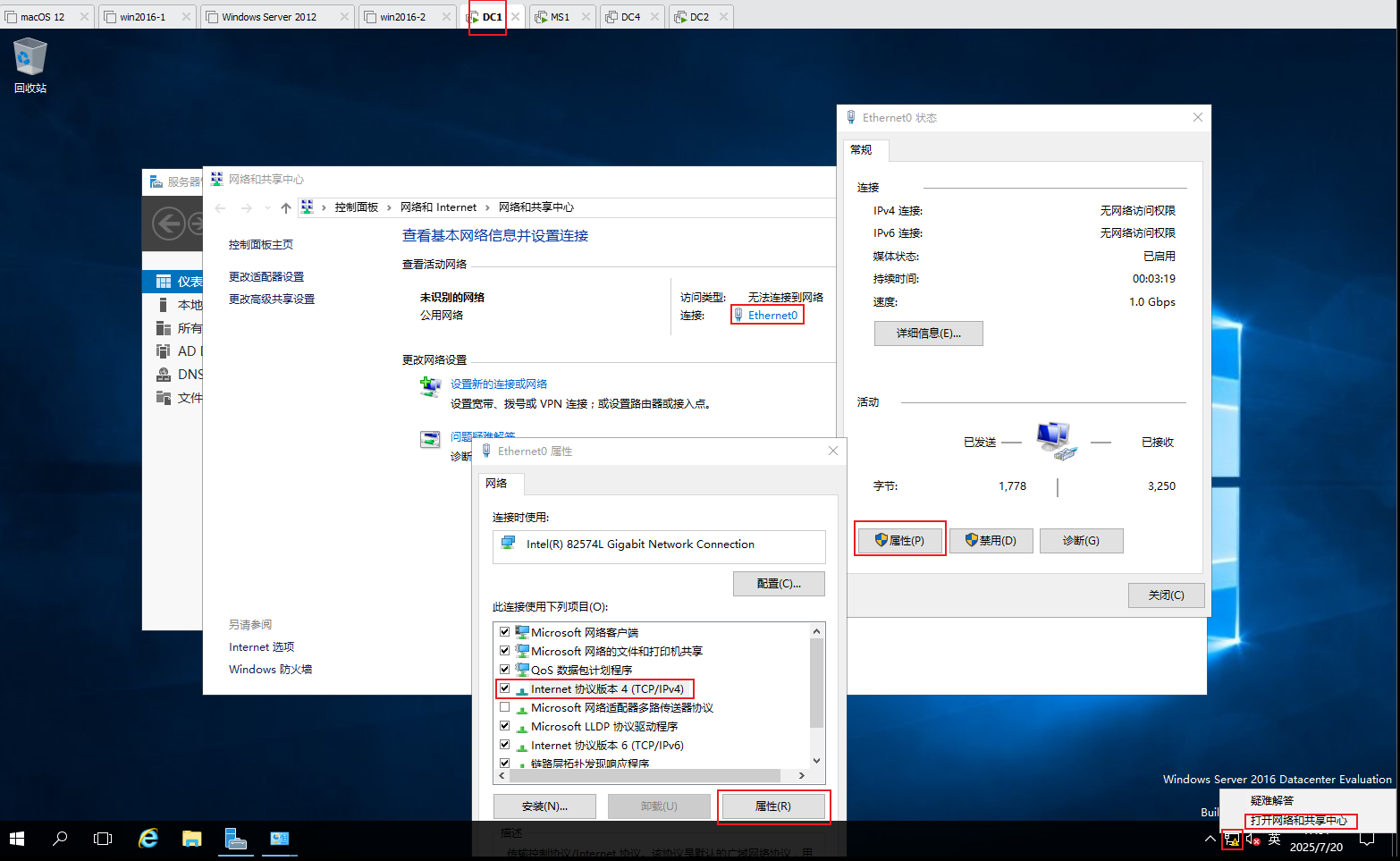Close the DC1 VM tab

[516, 17]
